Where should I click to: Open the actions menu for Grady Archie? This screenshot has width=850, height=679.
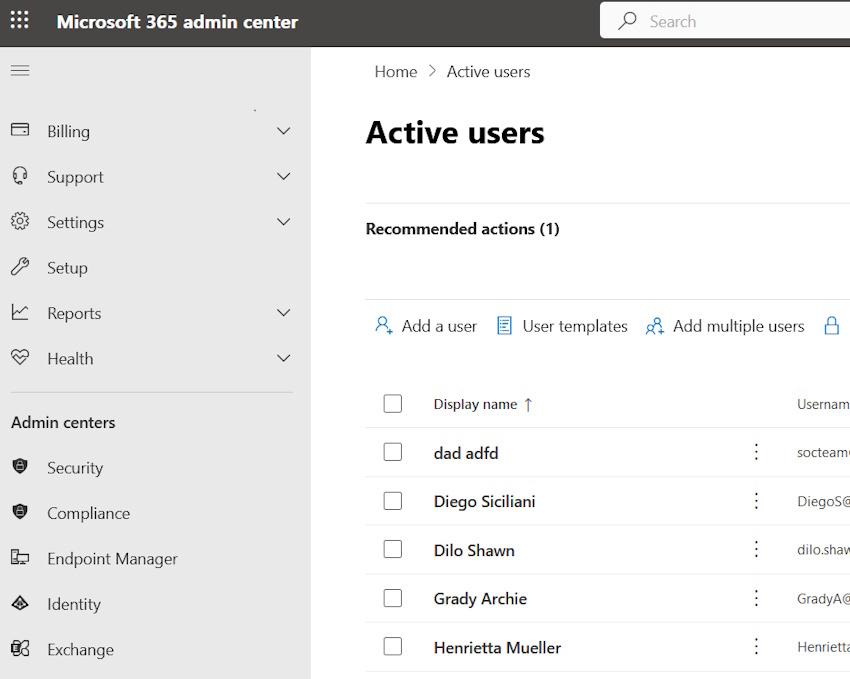click(x=756, y=598)
